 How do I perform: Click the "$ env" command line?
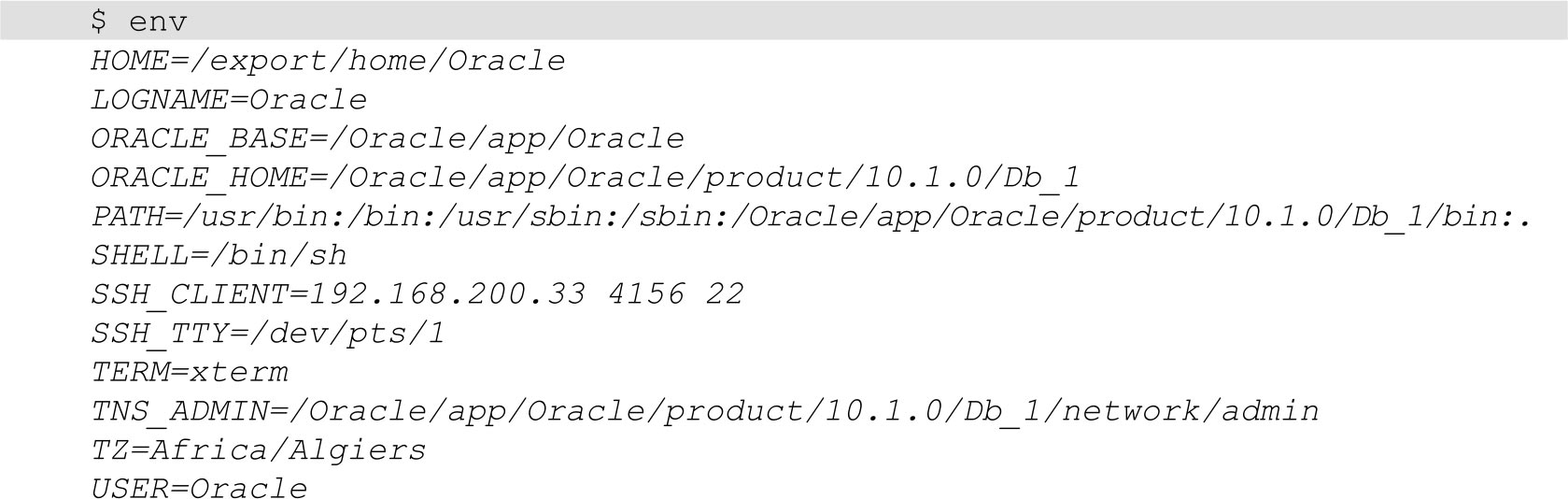(138, 21)
